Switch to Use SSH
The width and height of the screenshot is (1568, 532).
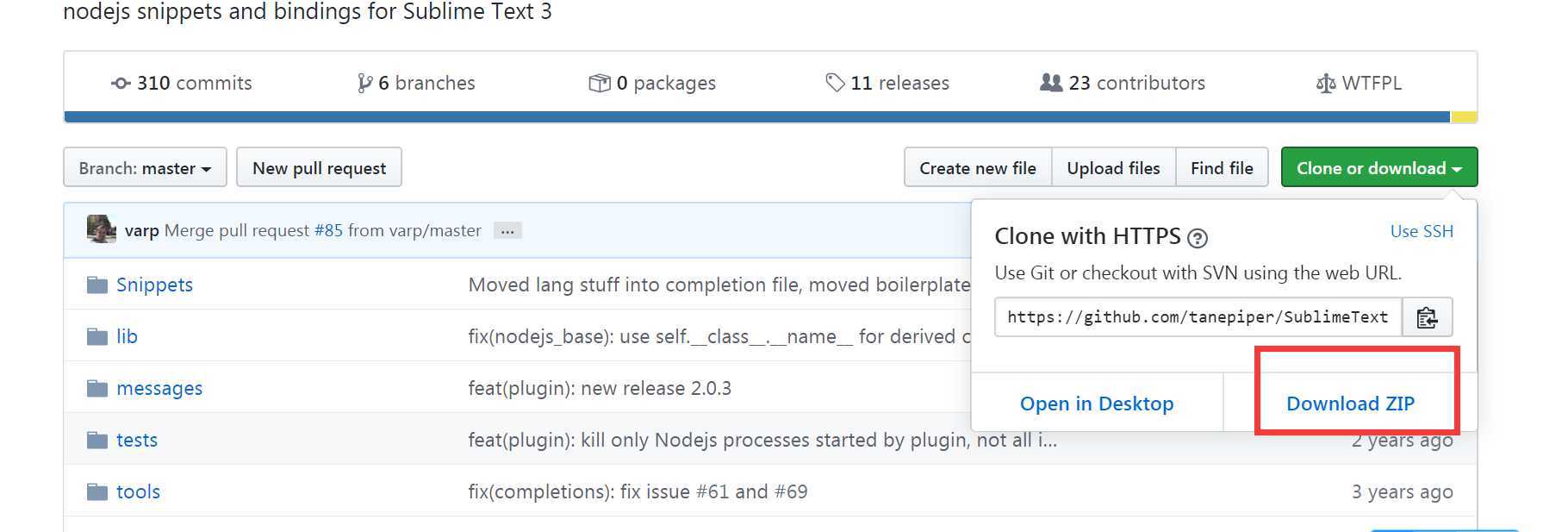[x=1422, y=231]
